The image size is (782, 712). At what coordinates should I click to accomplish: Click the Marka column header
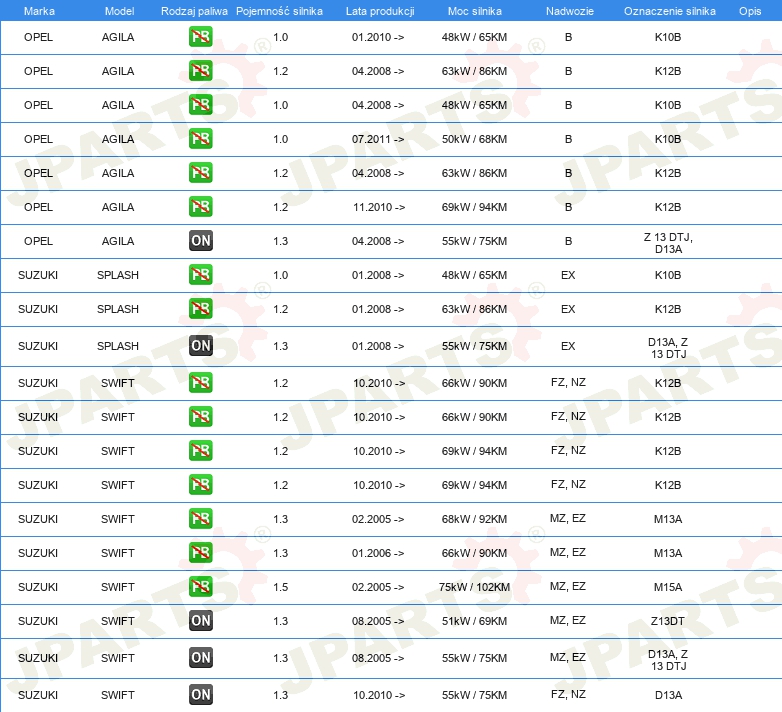[39, 11]
